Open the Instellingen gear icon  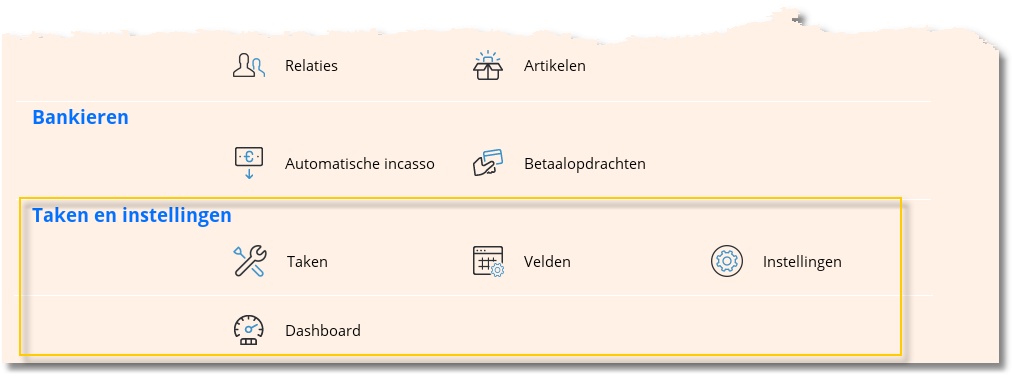(x=727, y=261)
